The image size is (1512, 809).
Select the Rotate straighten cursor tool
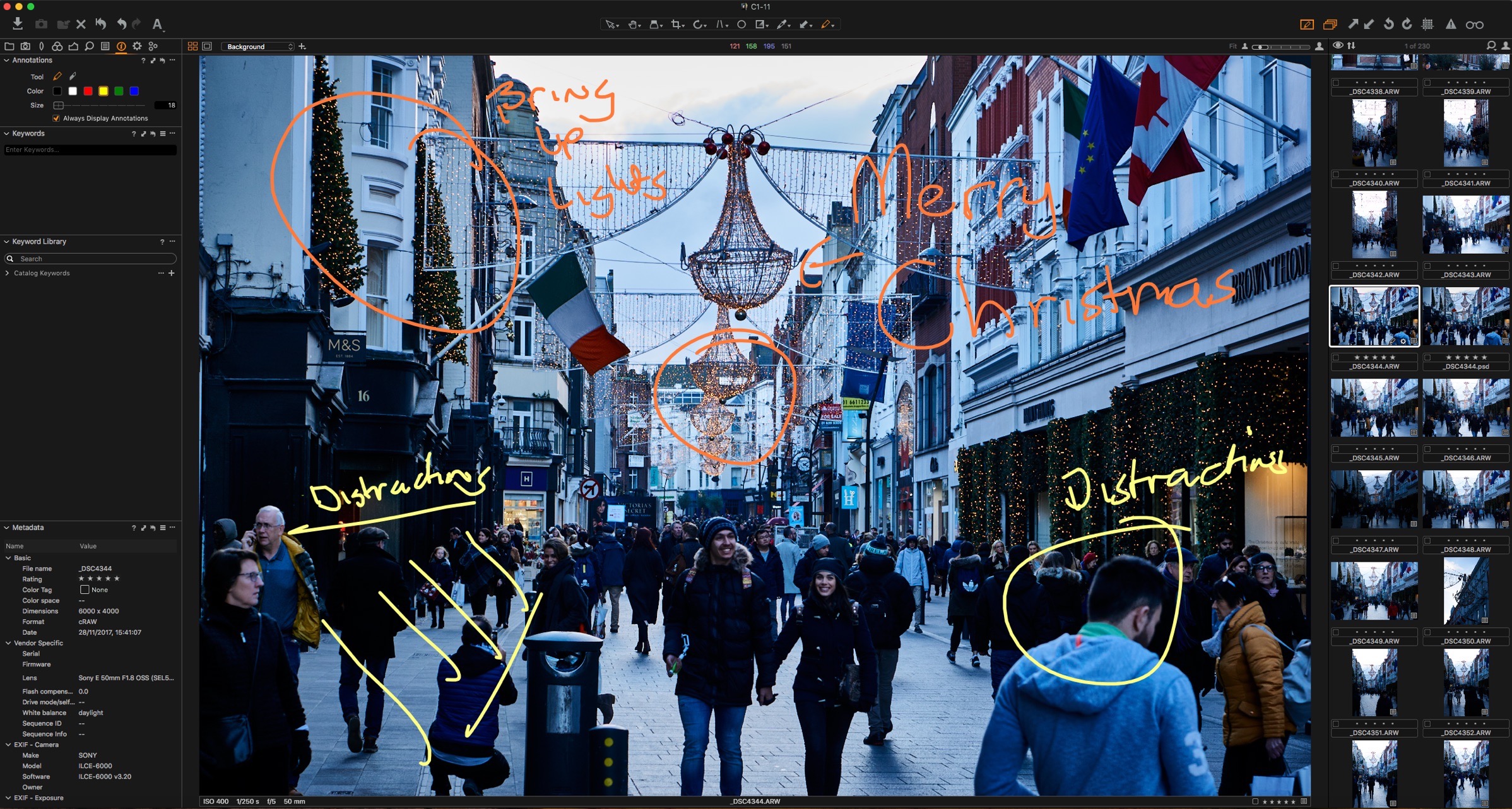click(699, 25)
